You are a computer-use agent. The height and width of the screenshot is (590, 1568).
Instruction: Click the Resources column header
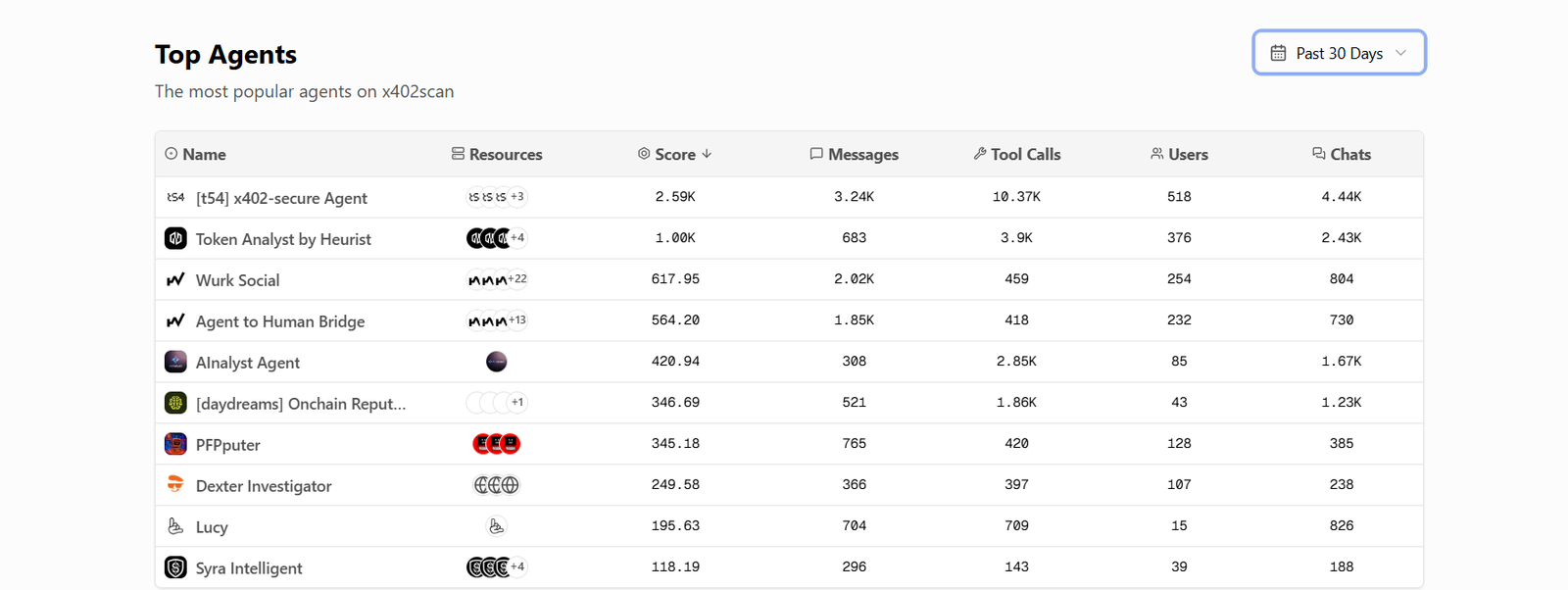[496, 154]
